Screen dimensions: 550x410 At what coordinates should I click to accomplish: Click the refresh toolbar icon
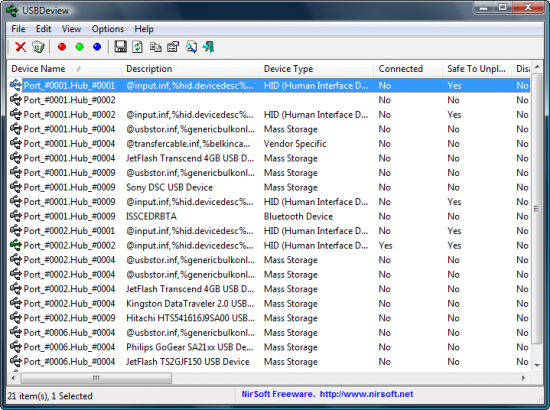[x=138, y=47]
